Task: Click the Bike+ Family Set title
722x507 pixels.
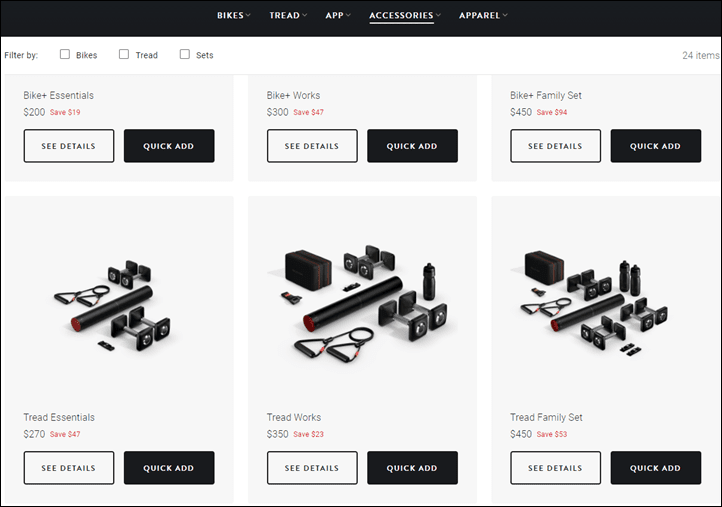Action: 546,95
